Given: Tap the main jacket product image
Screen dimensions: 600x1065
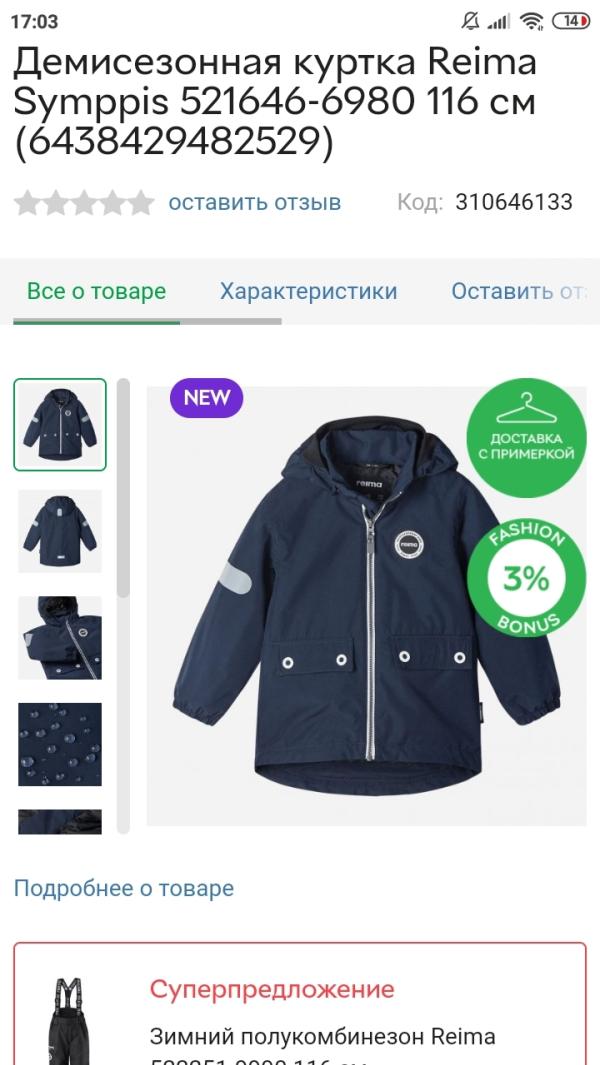Looking at the screenshot, I should pos(366,606).
